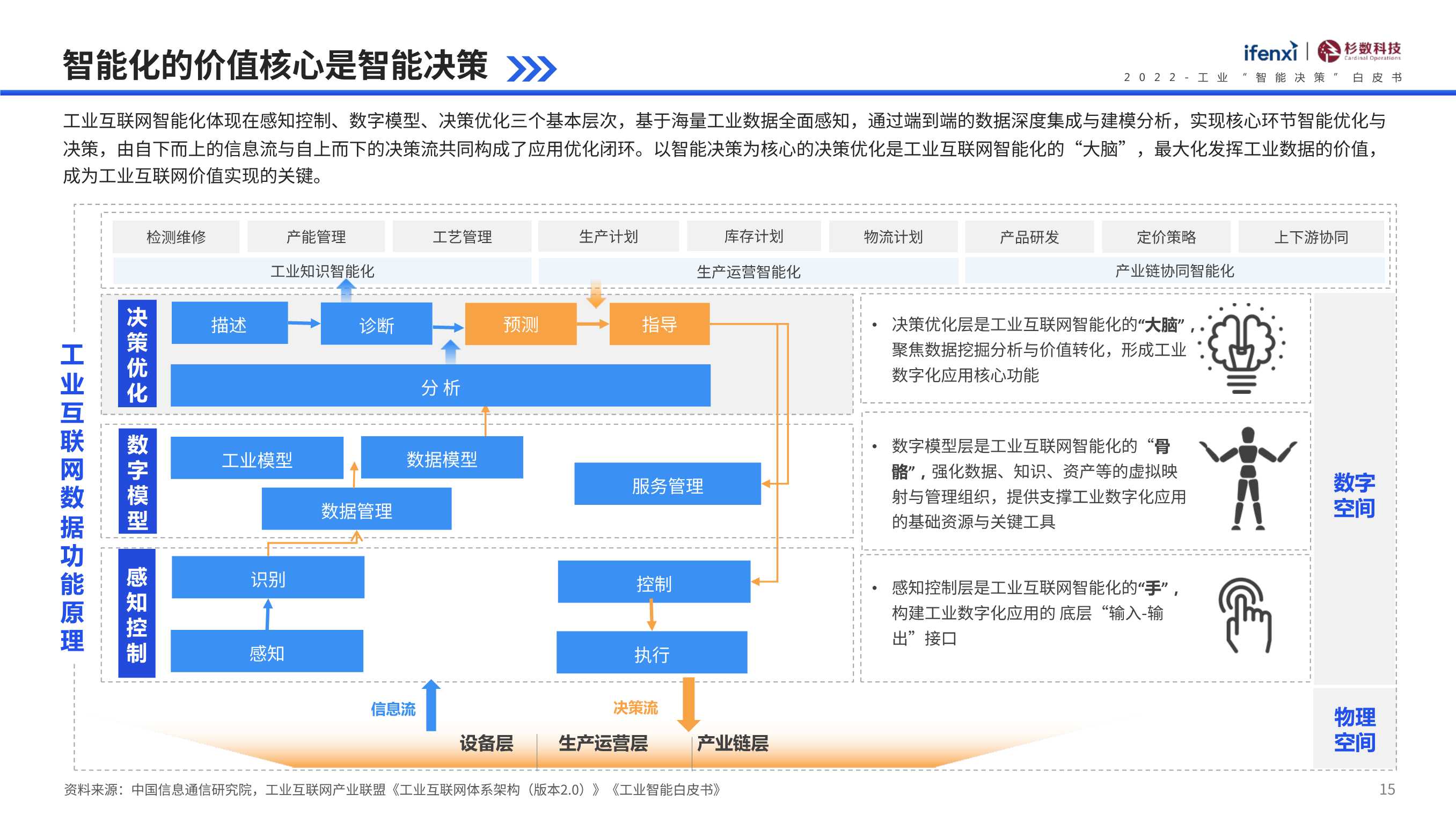Viewport: 1456px width, 830px height.
Task: Click the orange 决策流 downward arrow
Action: pos(688,704)
